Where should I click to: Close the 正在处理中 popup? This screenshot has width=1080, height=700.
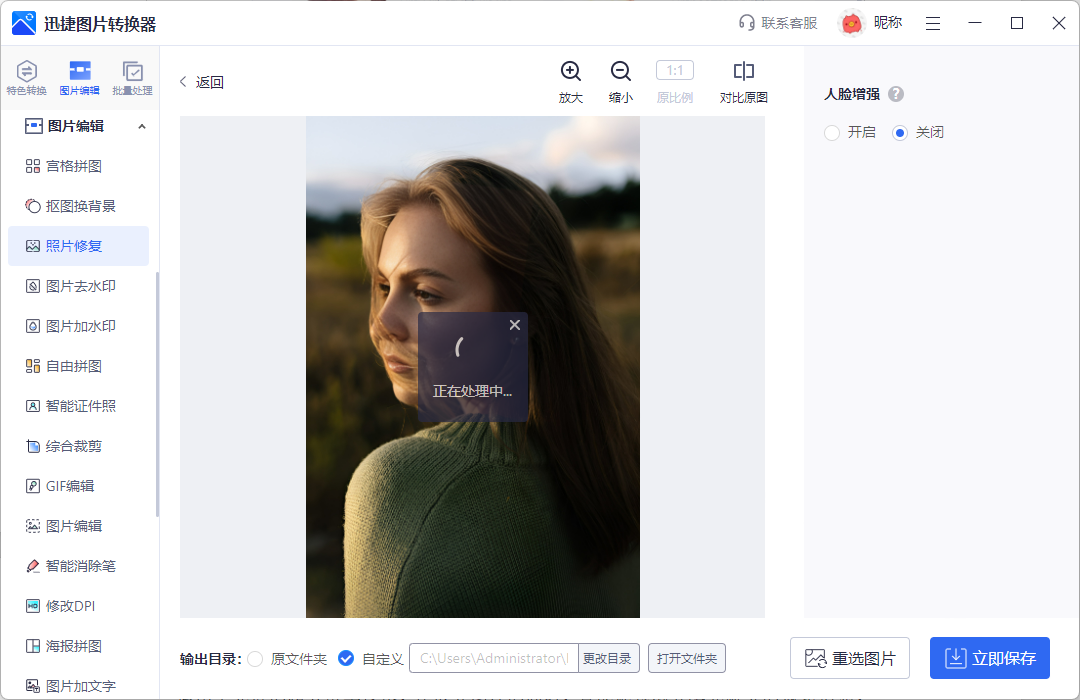(x=515, y=325)
